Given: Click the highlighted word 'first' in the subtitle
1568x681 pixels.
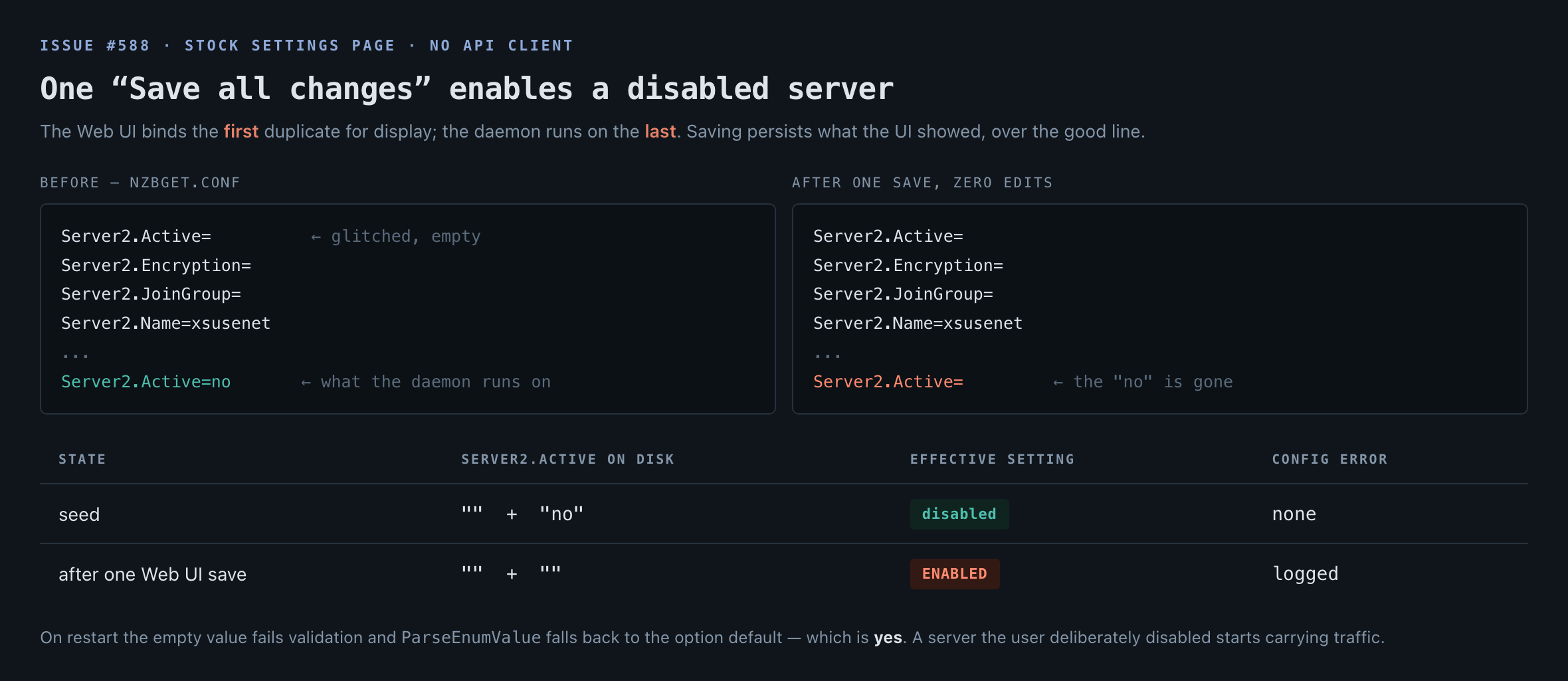Looking at the screenshot, I should [241, 132].
